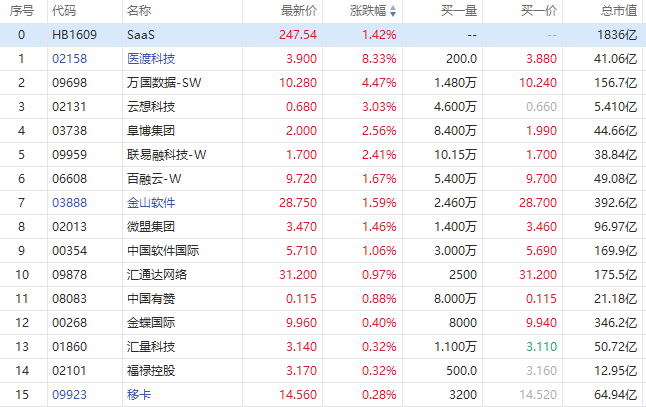This screenshot has height=407, width=646.
Task: Select 万国数据-SW name cell
Action: pyautogui.click(x=164, y=83)
